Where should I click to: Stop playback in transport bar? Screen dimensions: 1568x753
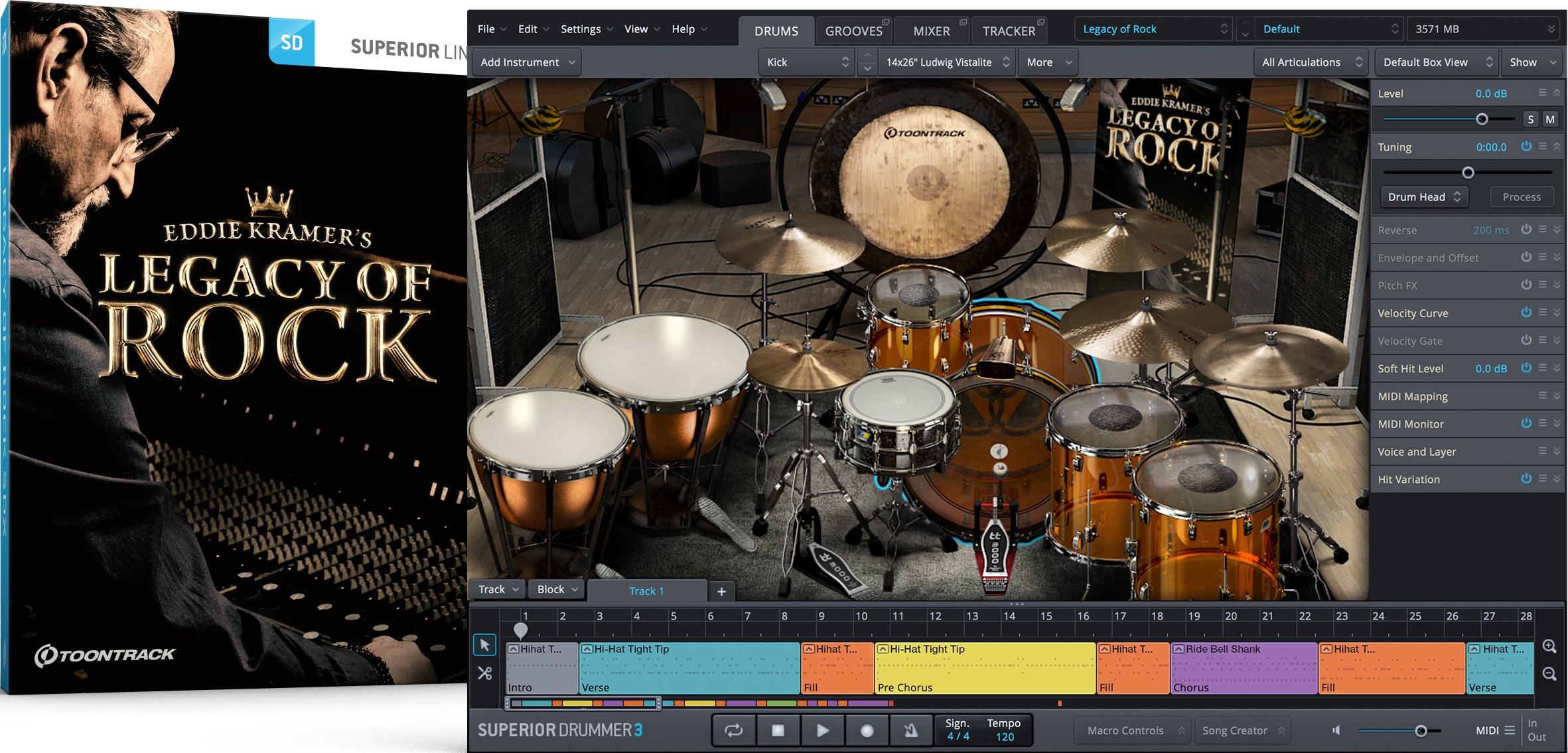click(778, 730)
